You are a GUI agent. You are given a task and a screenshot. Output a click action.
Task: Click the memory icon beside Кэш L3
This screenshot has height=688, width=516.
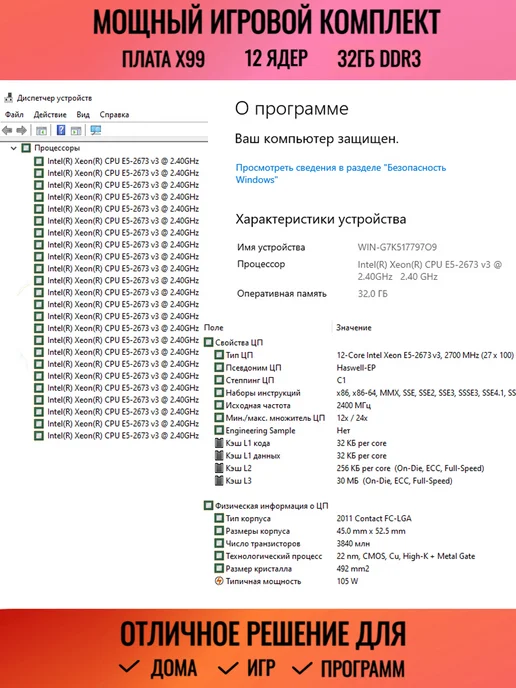(x=219, y=480)
